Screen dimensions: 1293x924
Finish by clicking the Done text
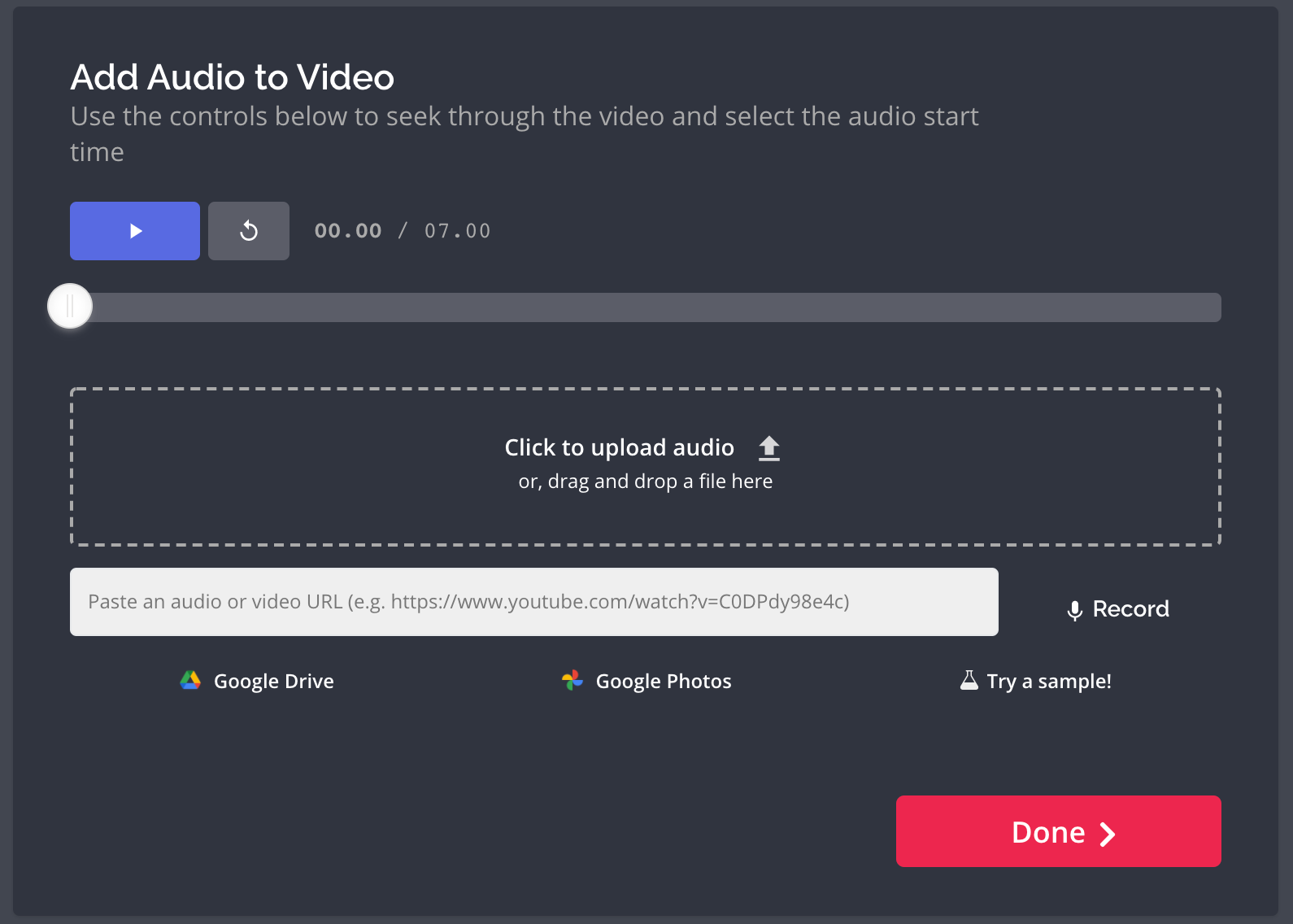(1047, 832)
